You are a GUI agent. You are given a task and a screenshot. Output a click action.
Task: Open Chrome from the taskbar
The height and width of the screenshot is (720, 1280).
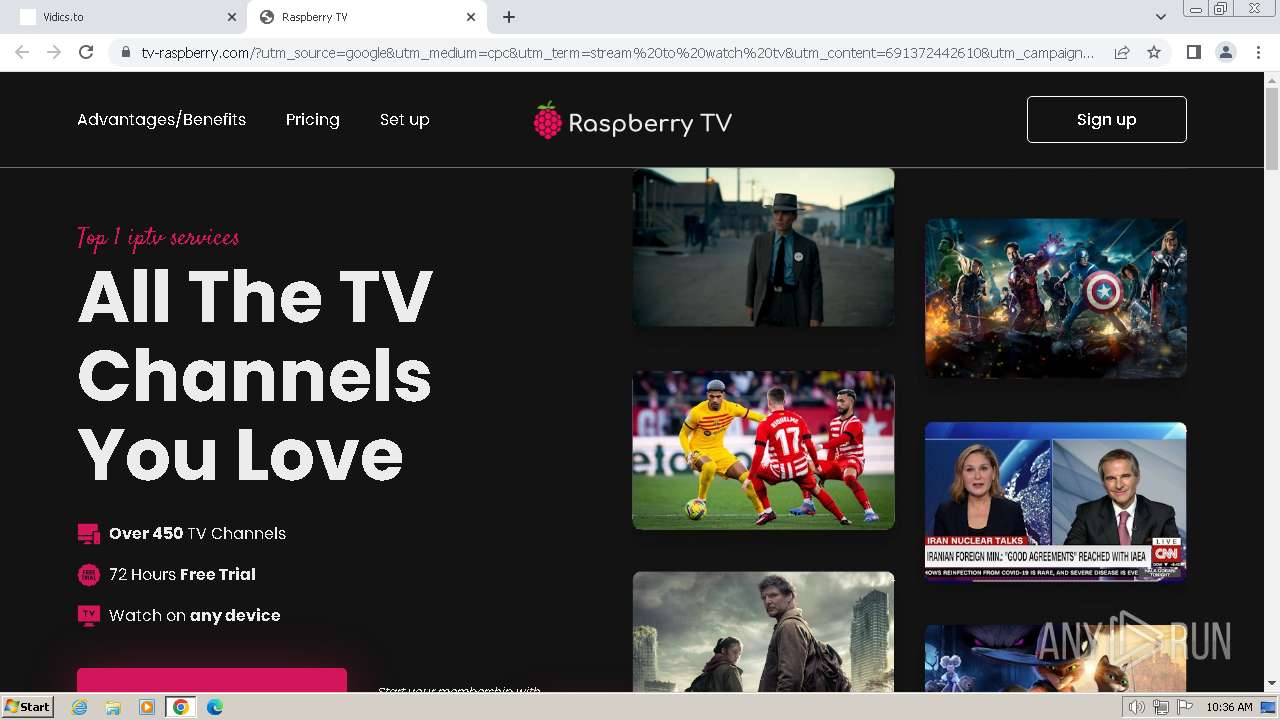(181, 707)
